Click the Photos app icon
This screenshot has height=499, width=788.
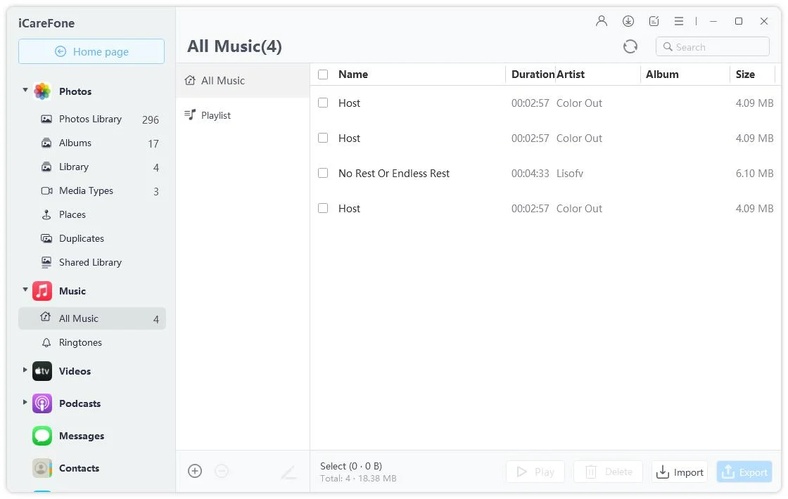click(42, 91)
